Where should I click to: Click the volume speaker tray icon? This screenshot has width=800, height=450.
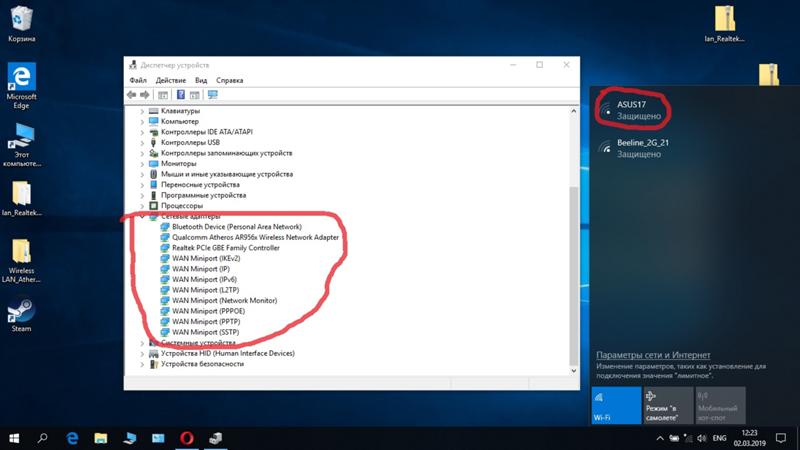tap(702, 438)
